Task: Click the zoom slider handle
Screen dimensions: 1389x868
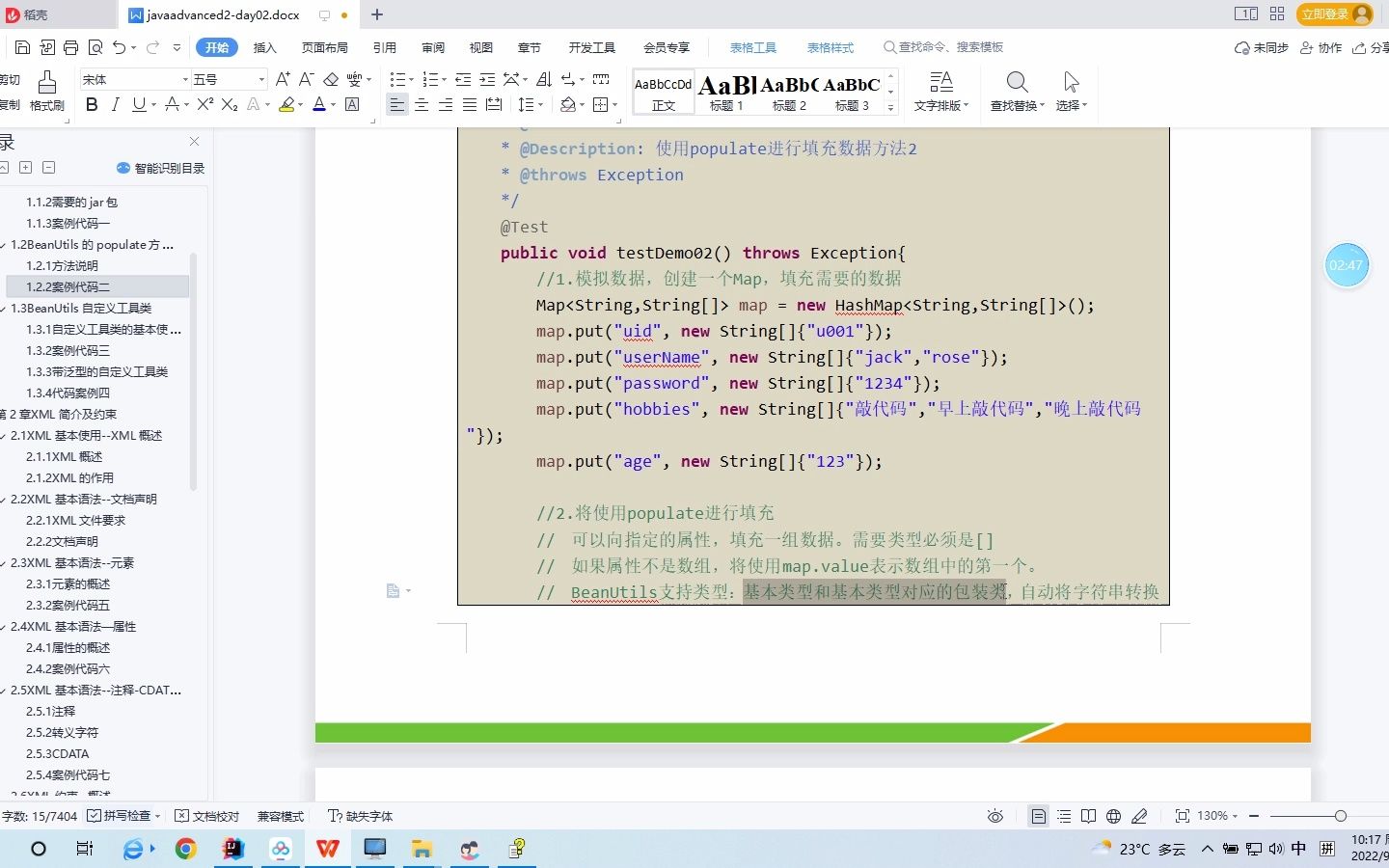Action: 1340,816
